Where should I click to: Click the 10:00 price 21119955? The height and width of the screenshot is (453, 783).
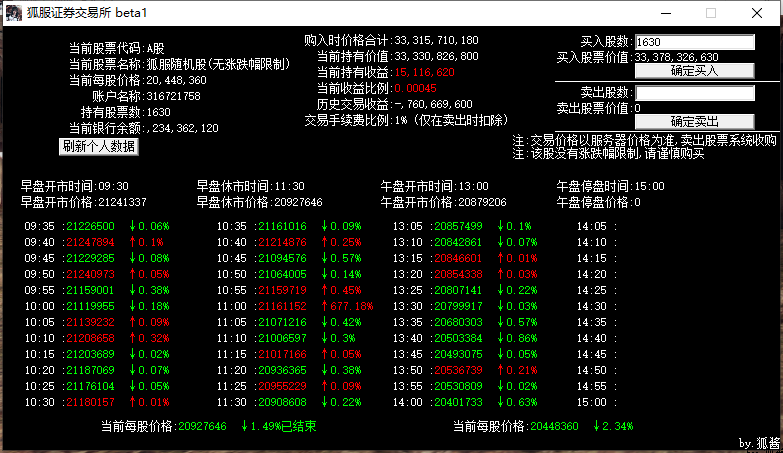coord(88,306)
